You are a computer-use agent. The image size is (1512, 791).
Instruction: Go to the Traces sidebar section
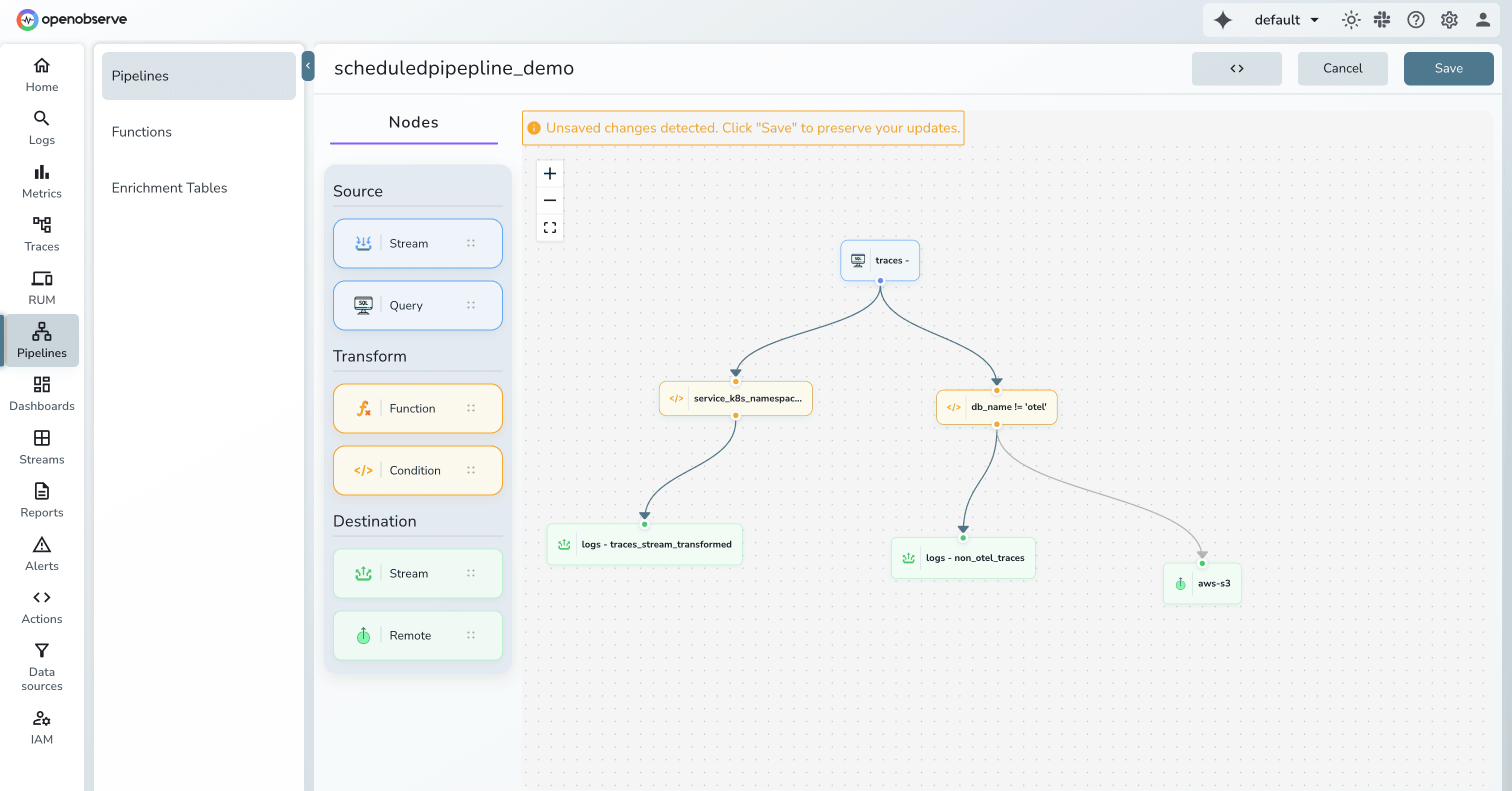coord(41,233)
